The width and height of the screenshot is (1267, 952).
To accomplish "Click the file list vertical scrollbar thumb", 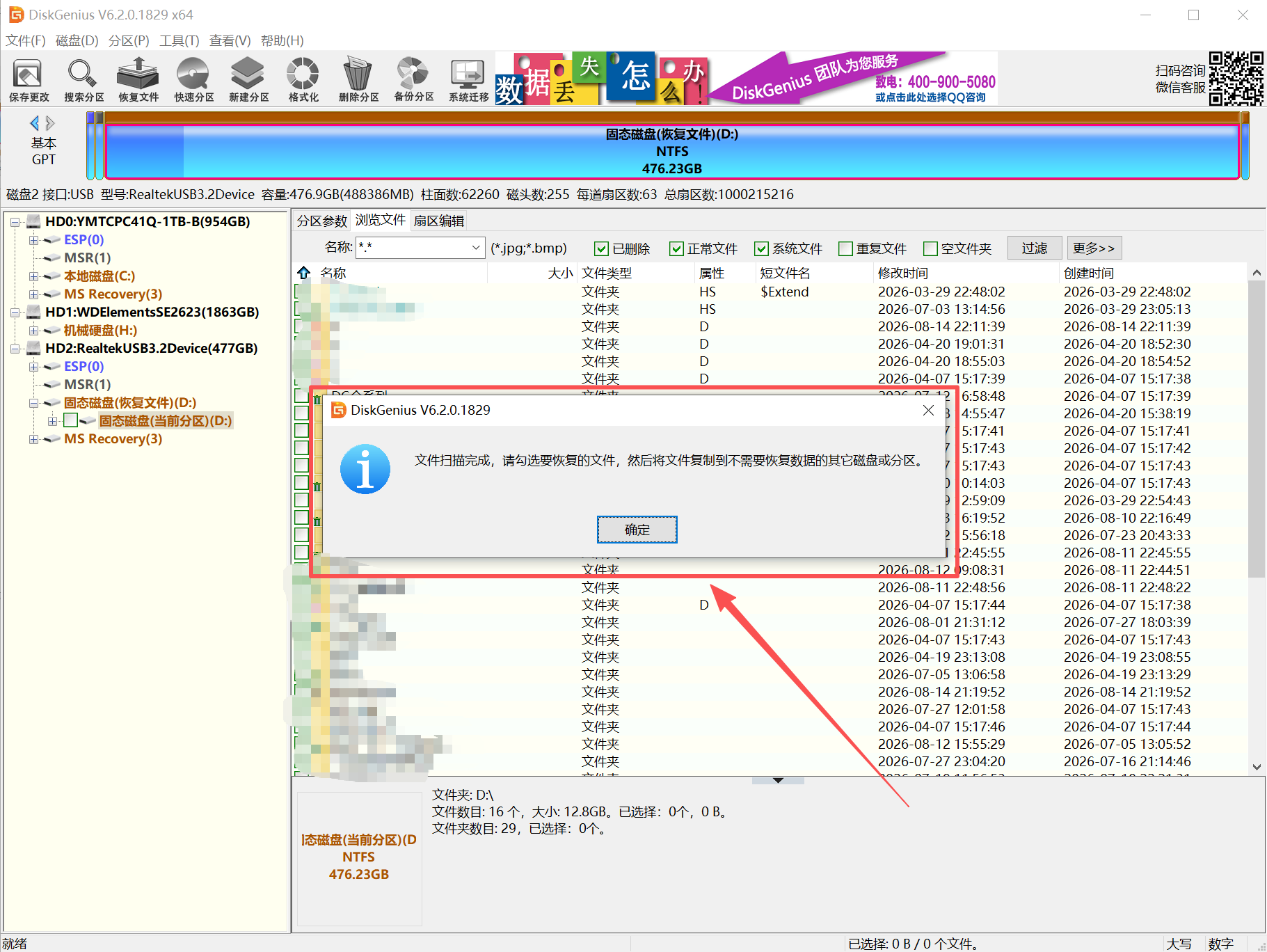I will (x=1256, y=429).
